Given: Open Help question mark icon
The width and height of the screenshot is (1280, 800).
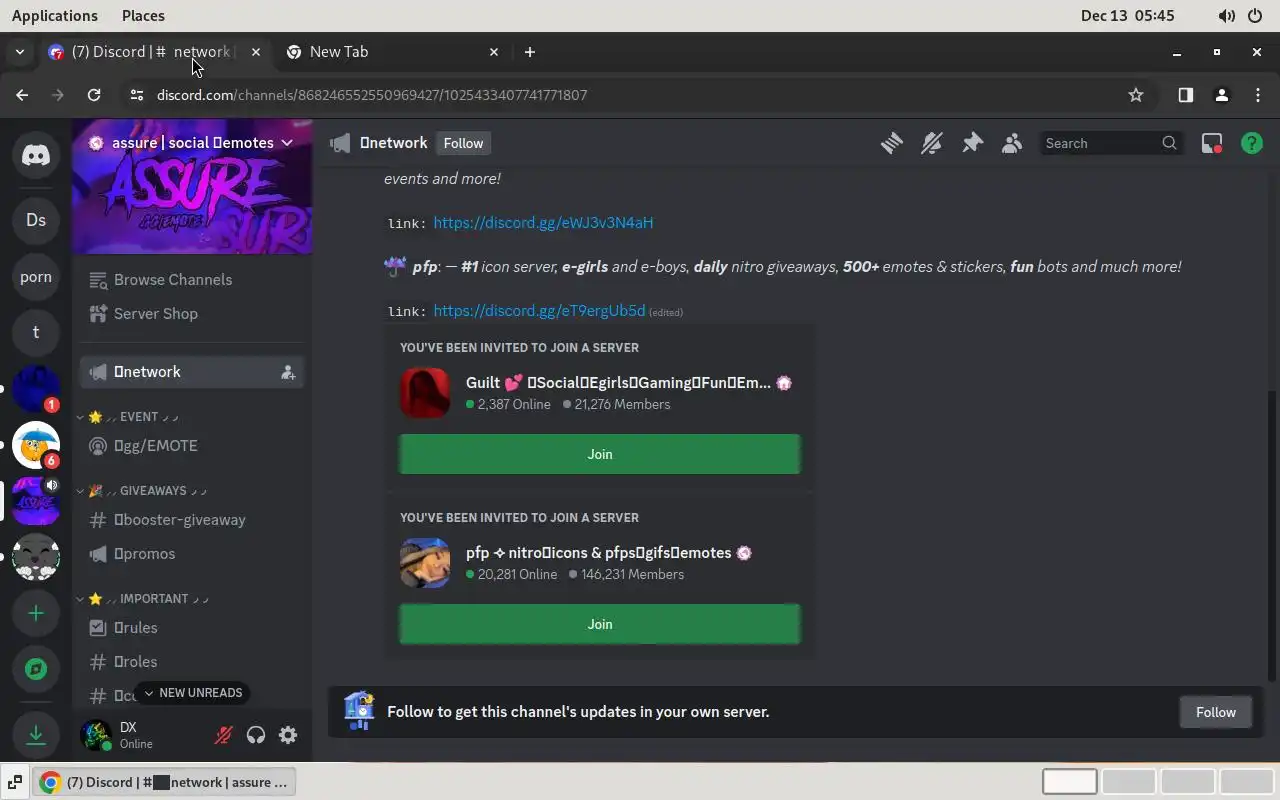Looking at the screenshot, I should click(x=1252, y=143).
